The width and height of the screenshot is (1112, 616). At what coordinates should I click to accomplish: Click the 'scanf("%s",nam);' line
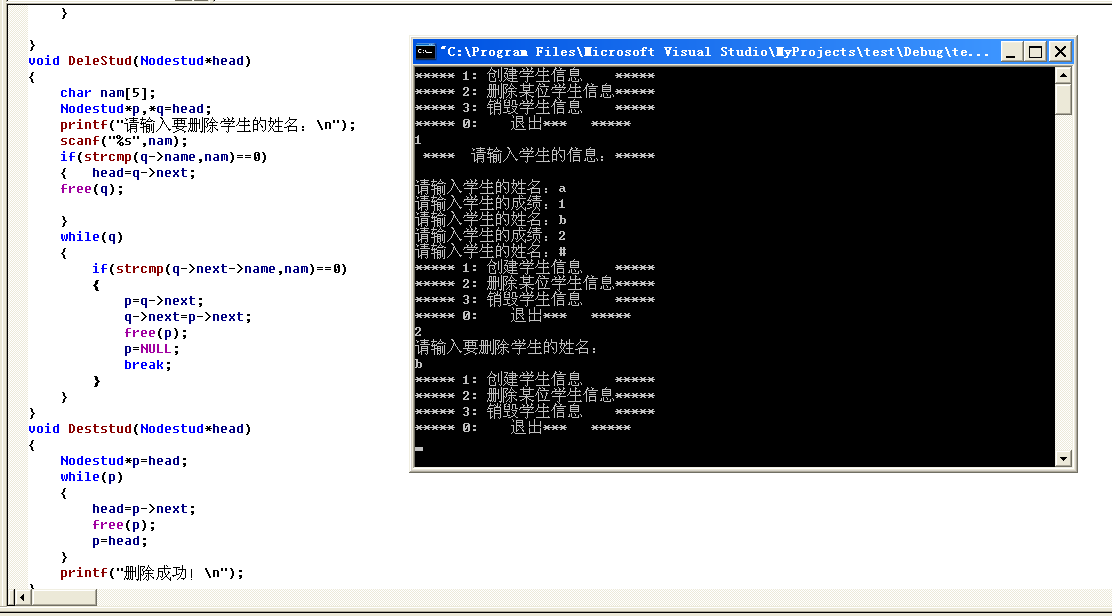[124, 141]
